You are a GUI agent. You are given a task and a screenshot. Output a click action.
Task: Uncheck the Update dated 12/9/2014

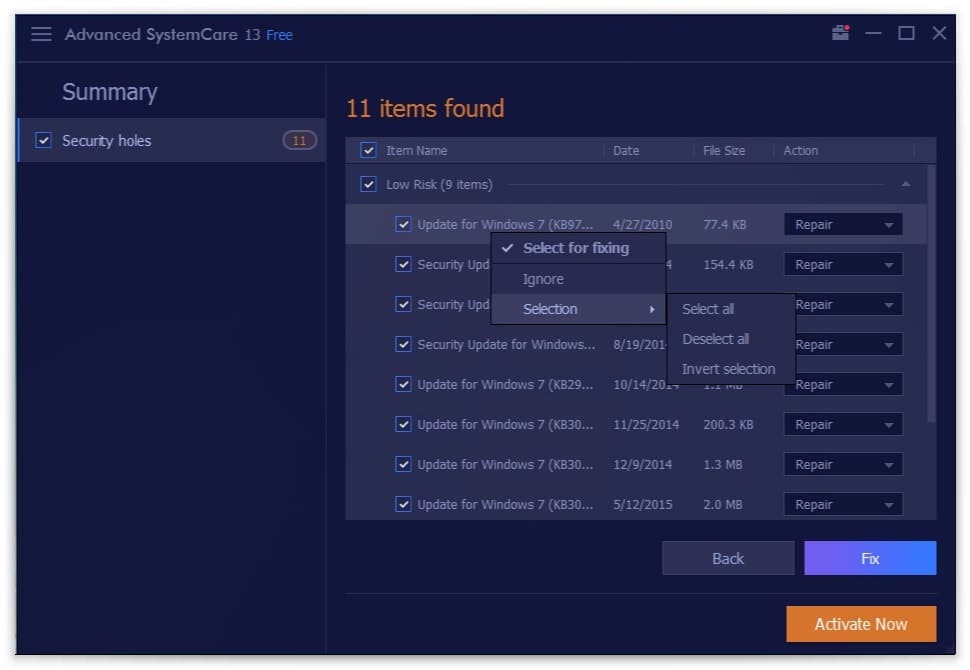click(x=403, y=464)
